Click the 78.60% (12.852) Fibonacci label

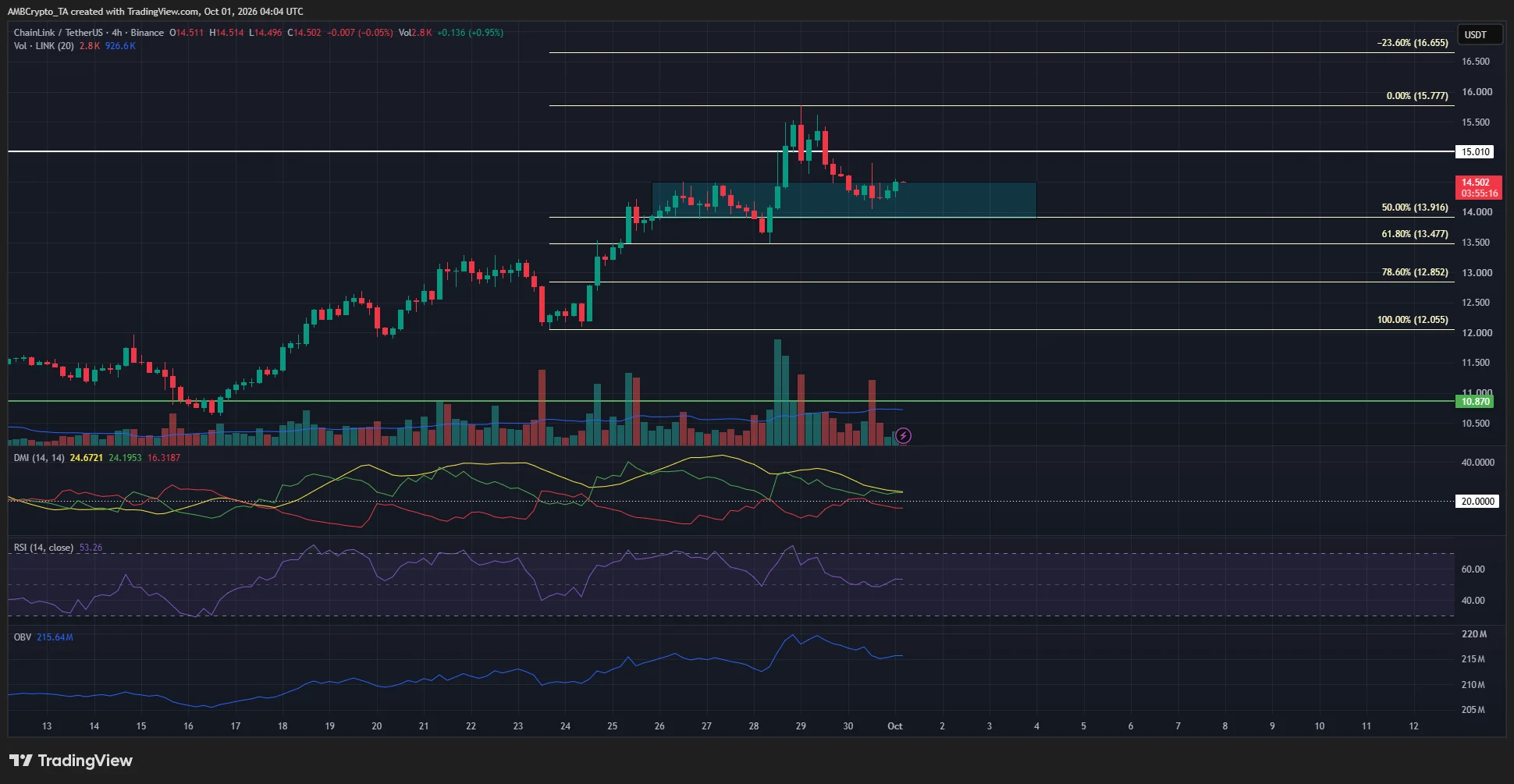coord(1415,272)
